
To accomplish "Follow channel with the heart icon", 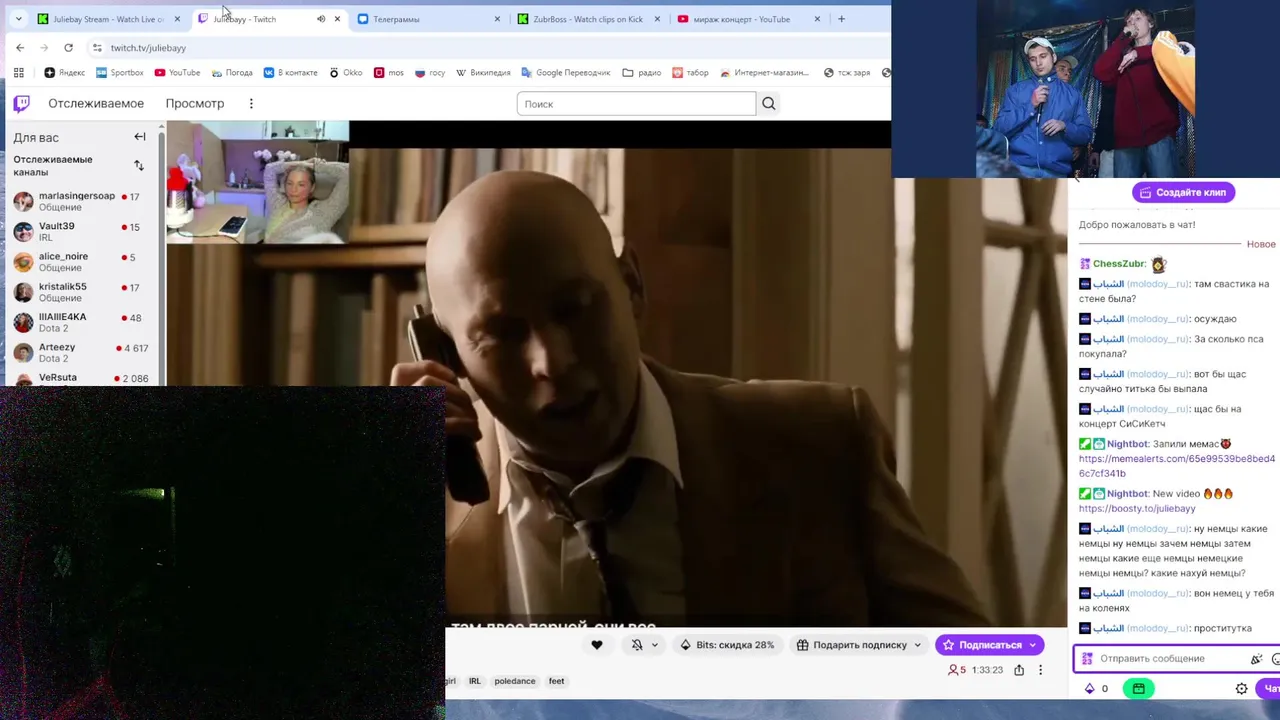I will 597,645.
